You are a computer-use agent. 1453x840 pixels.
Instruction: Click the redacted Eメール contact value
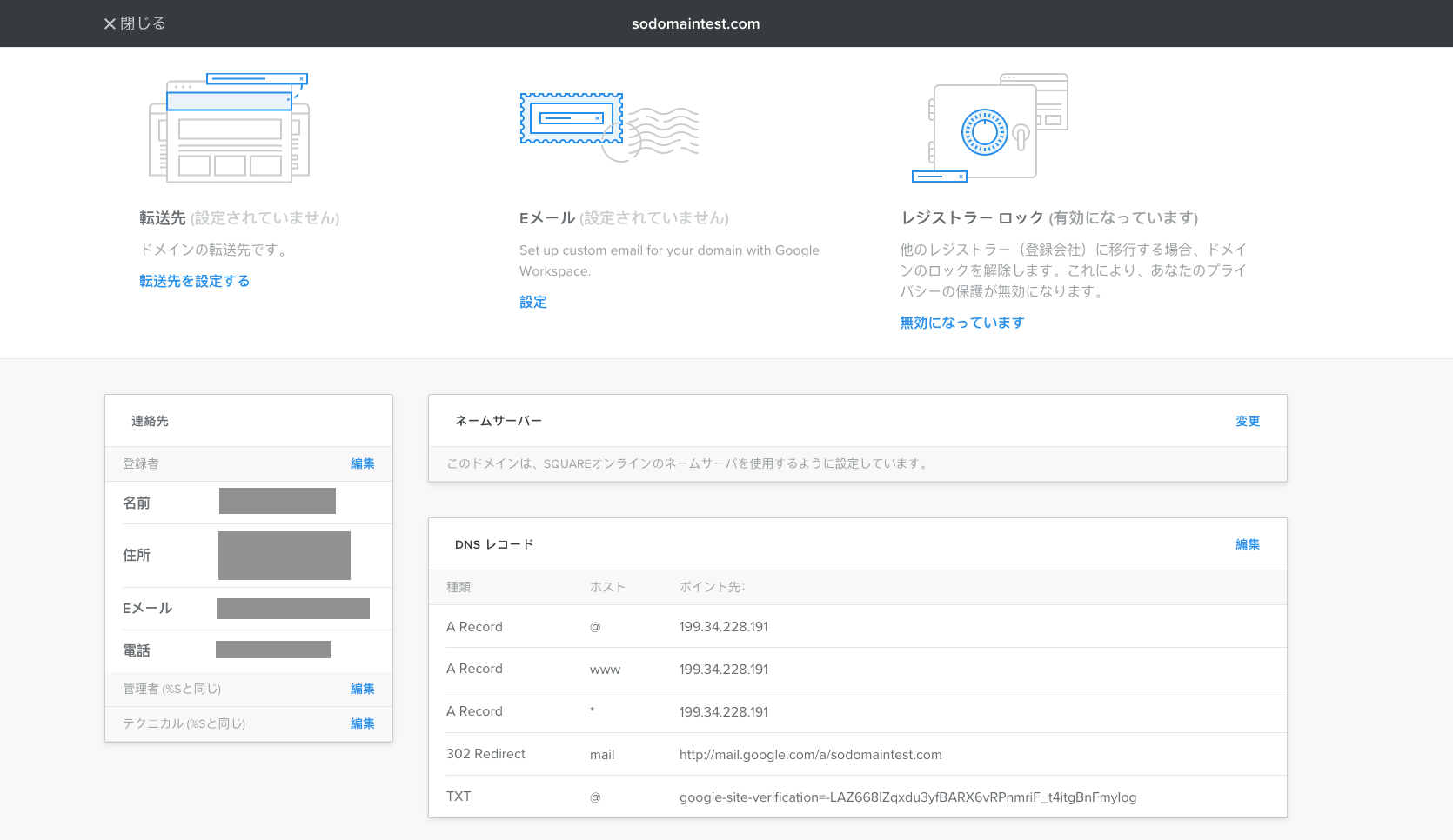(x=293, y=609)
